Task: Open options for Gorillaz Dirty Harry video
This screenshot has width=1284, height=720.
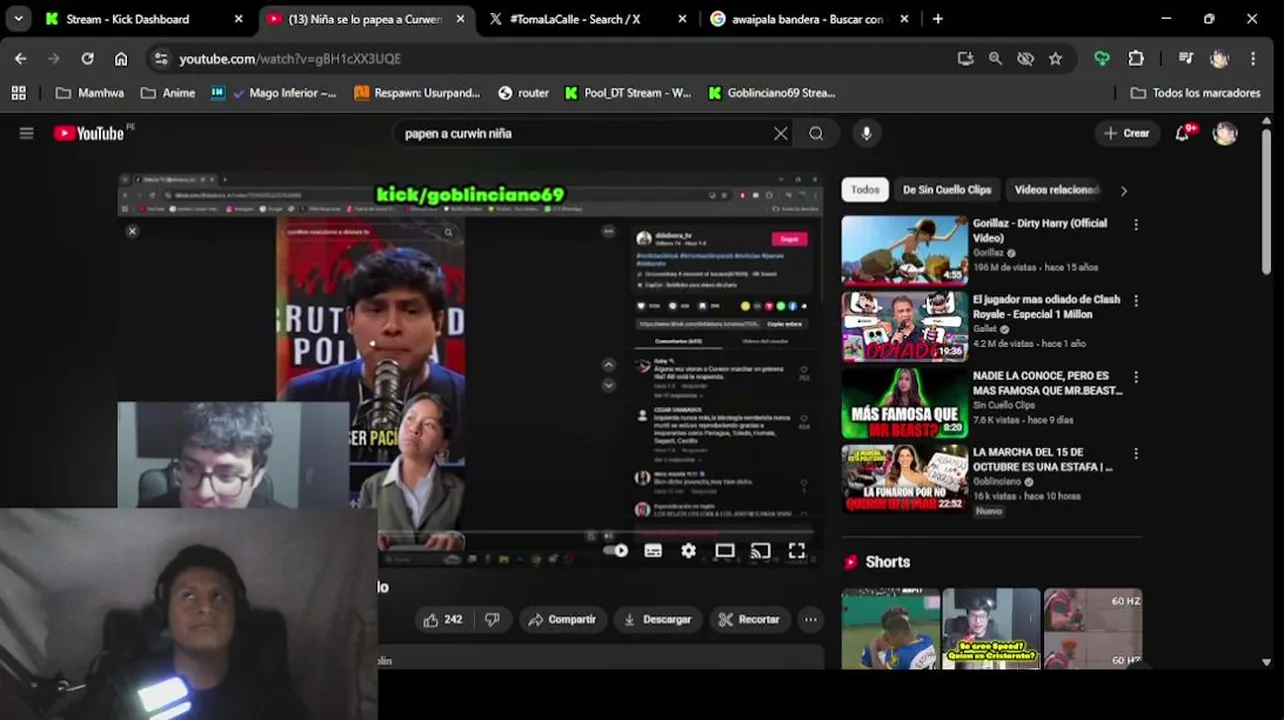Action: (1135, 225)
